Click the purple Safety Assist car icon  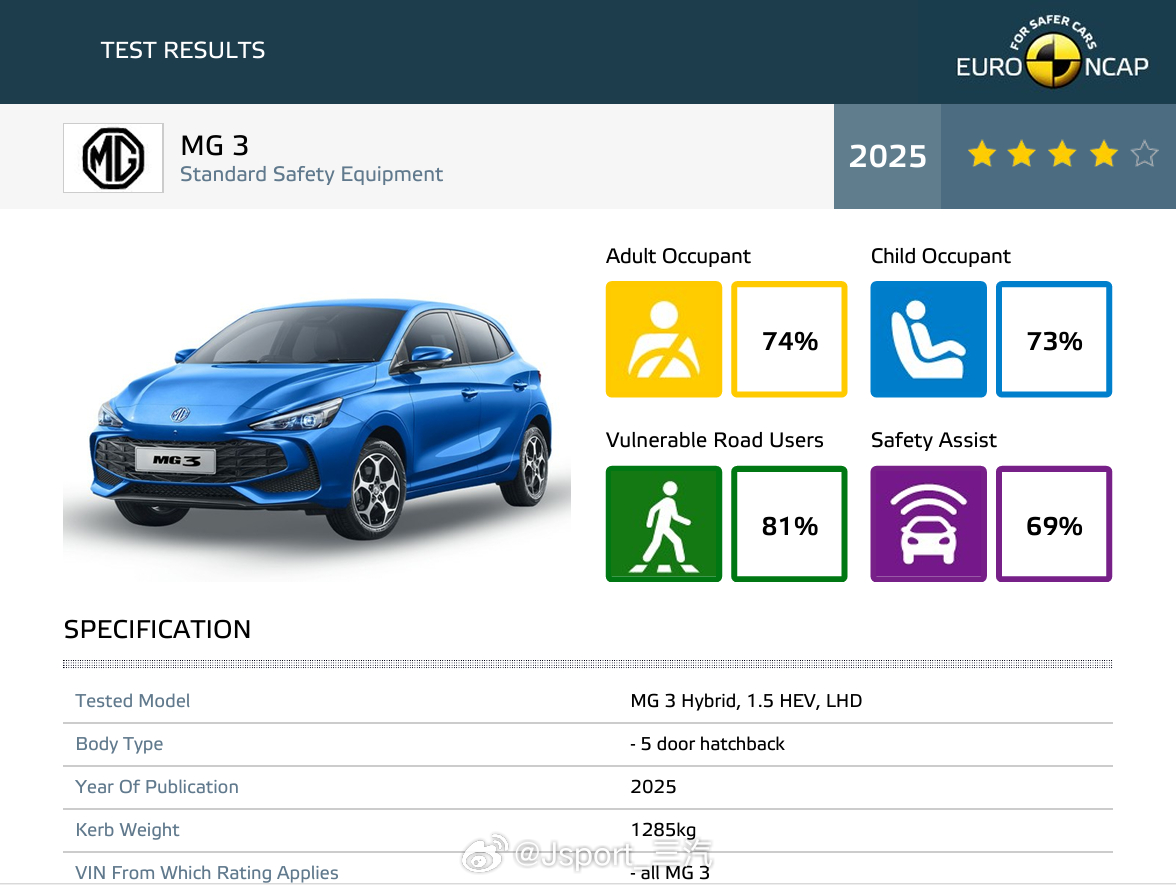pyautogui.click(x=928, y=524)
